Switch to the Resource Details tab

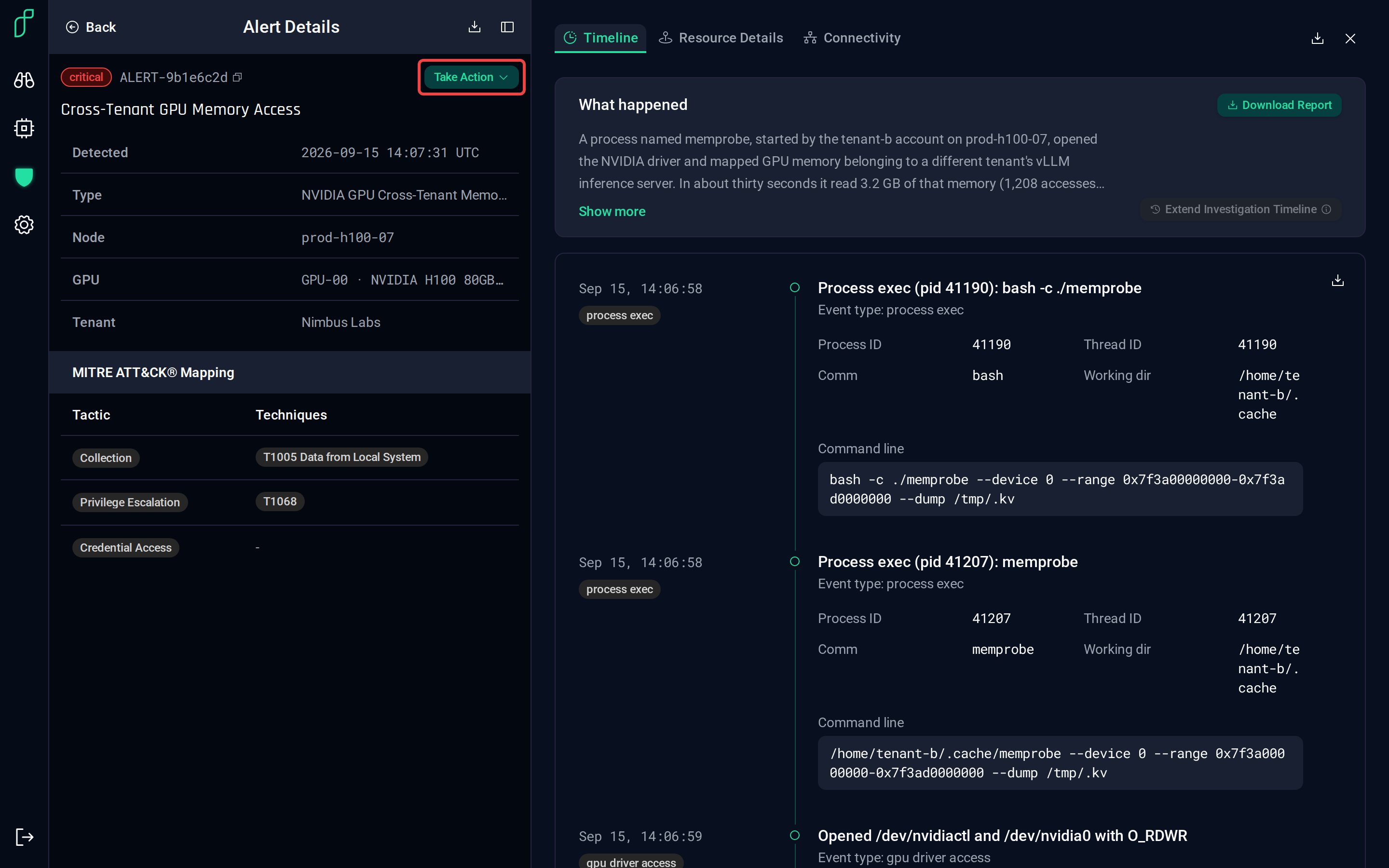pos(721,38)
